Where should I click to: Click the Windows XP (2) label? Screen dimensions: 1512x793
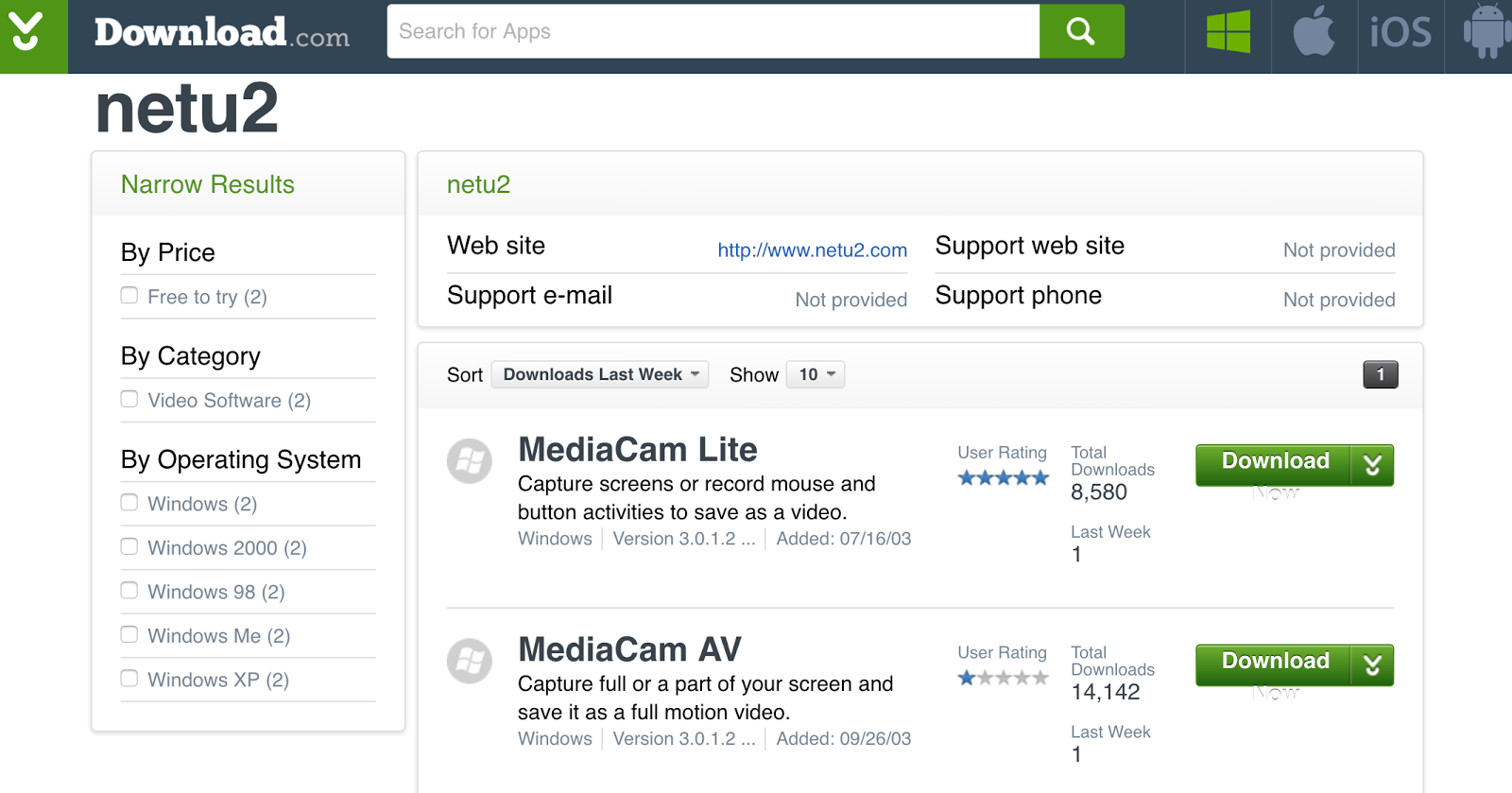(x=218, y=680)
